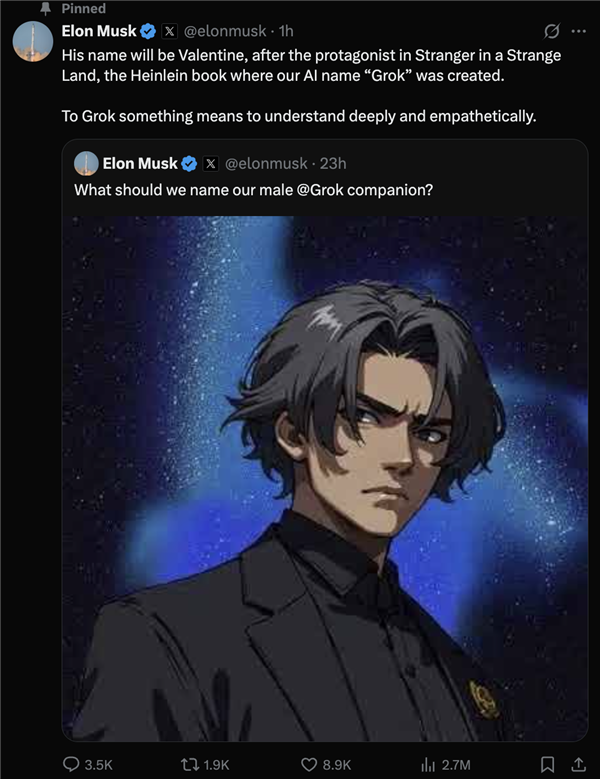Bookmark this post
The height and width of the screenshot is (779, 600).
(547, 764)
